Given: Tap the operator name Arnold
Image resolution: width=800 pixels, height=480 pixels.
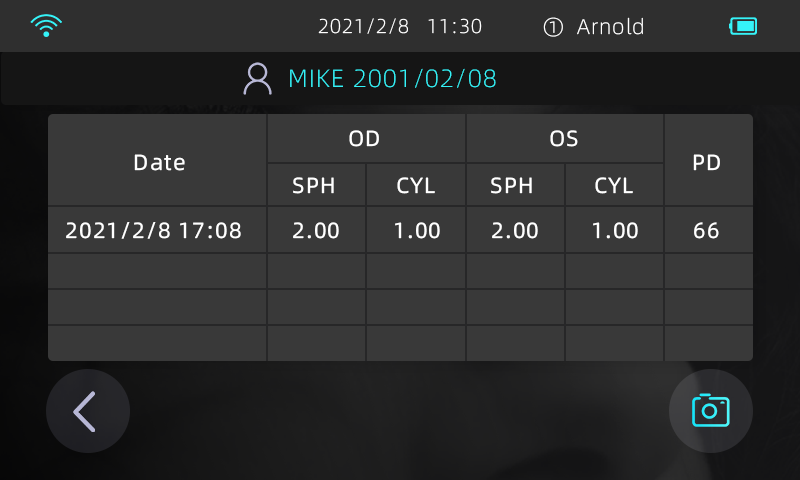Looking at the screenshot, I should 610,27.
